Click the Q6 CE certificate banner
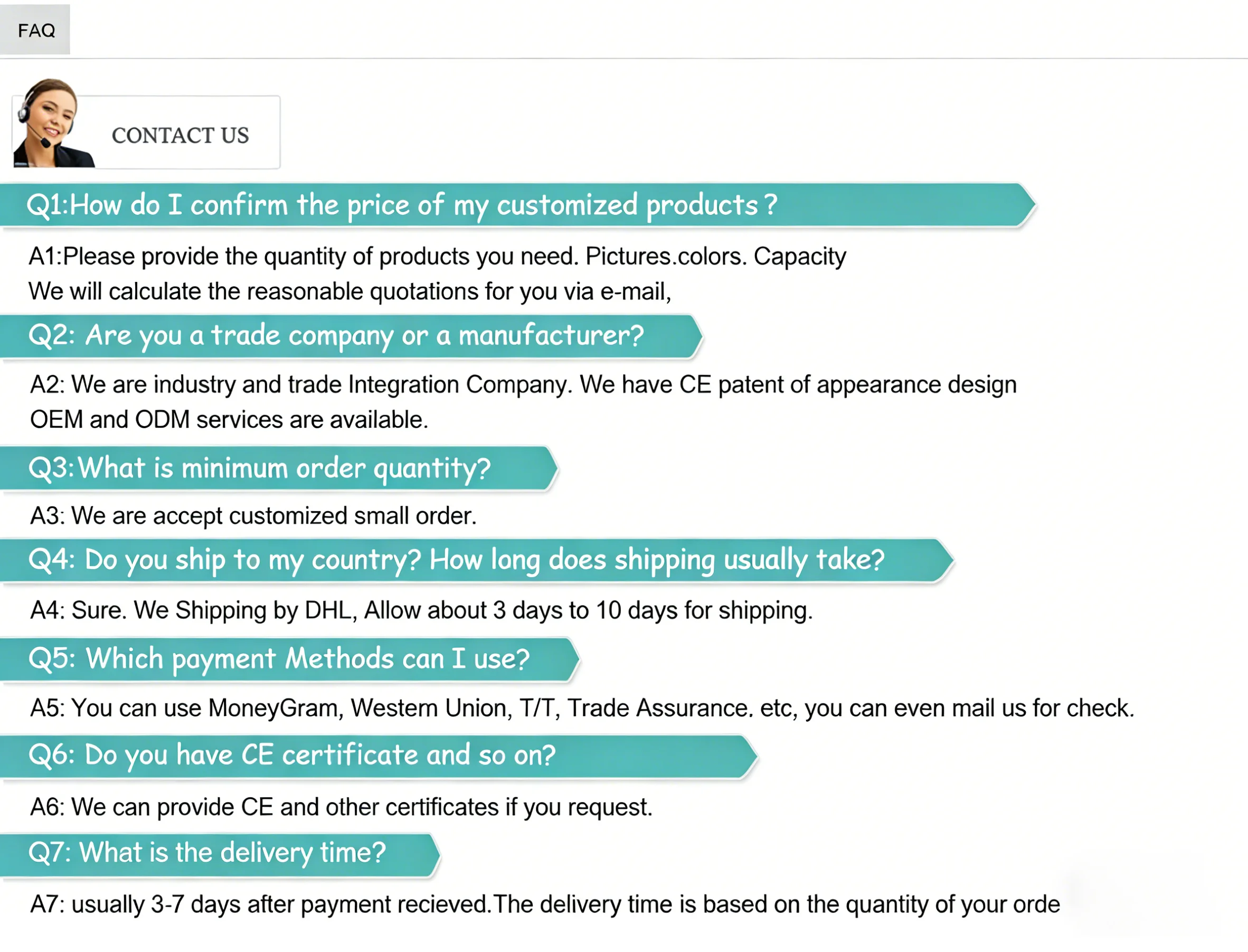Image resolution: width=1248 pixels, height=952 pixels. 379,756
